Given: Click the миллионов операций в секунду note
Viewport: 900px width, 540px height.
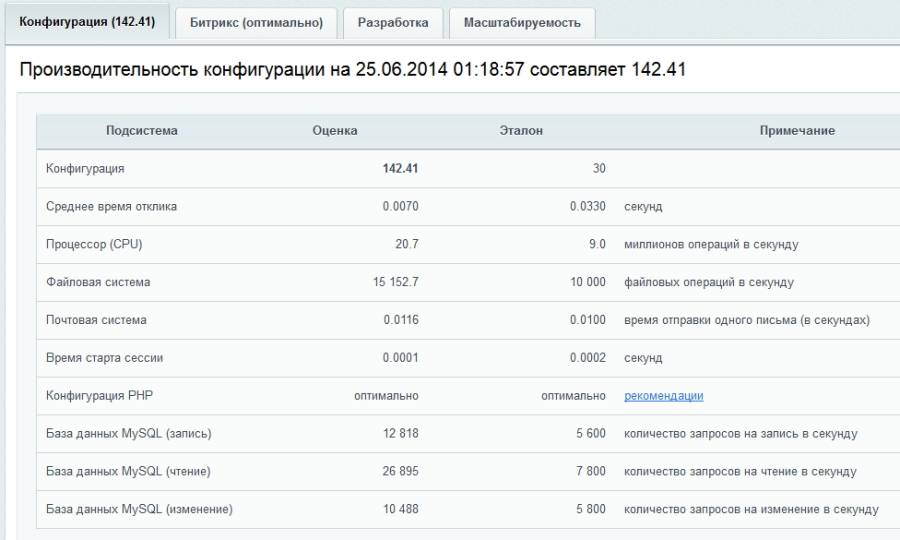Looking at the screenshot, I should [x=711, y=244].
